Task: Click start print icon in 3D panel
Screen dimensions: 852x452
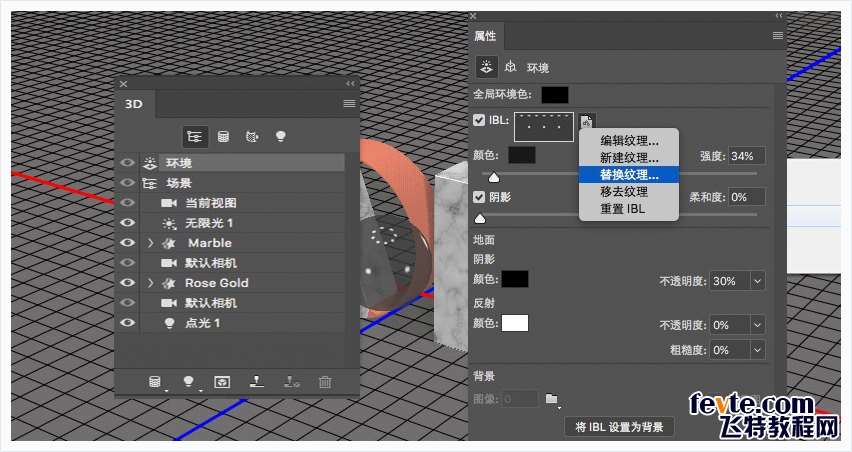Action: 256,382
